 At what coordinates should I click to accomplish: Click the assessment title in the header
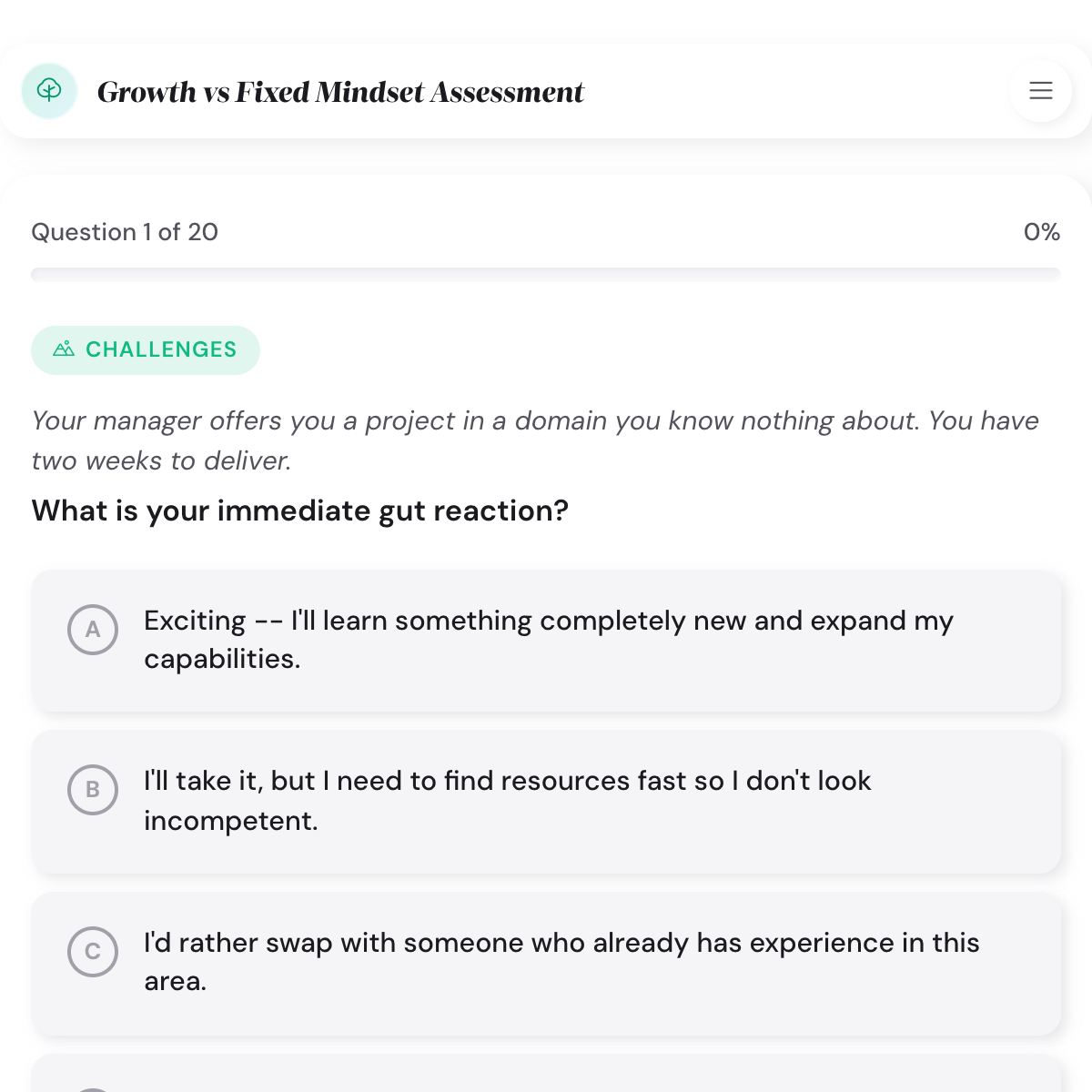[341, 91]
